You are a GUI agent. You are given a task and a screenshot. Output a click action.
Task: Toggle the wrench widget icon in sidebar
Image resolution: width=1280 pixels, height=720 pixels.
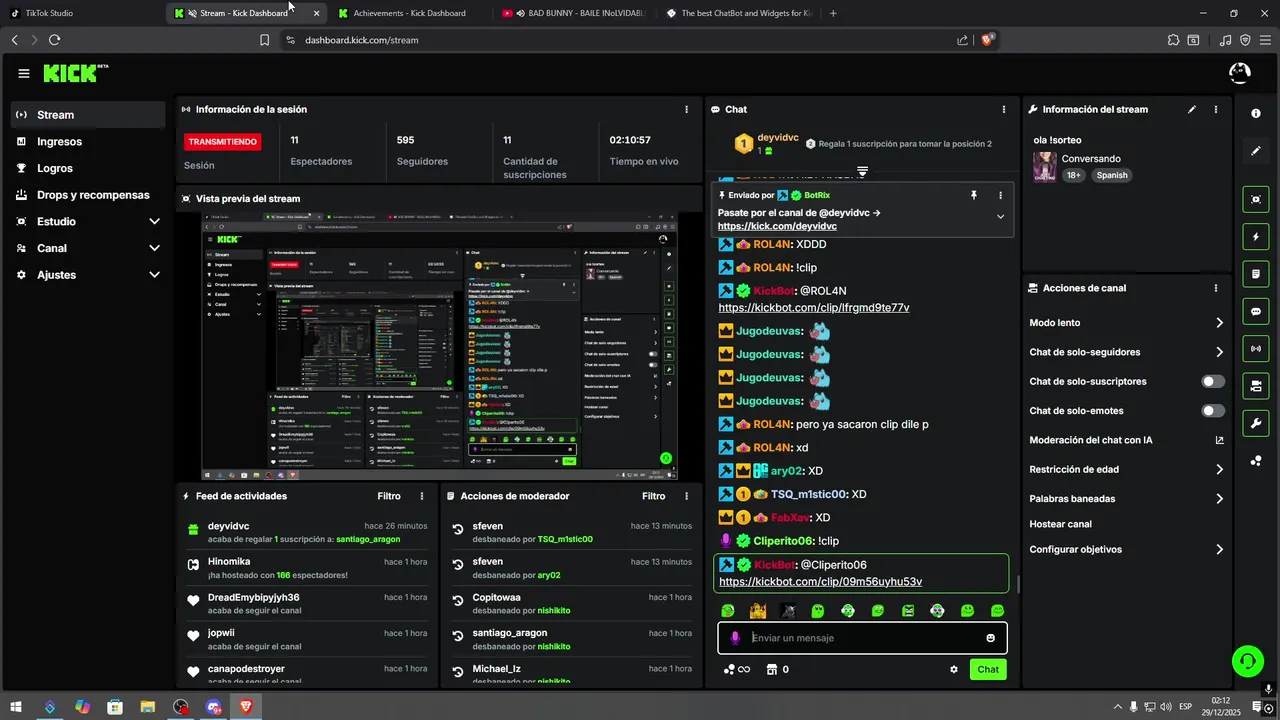click(x=1256, y=423)
